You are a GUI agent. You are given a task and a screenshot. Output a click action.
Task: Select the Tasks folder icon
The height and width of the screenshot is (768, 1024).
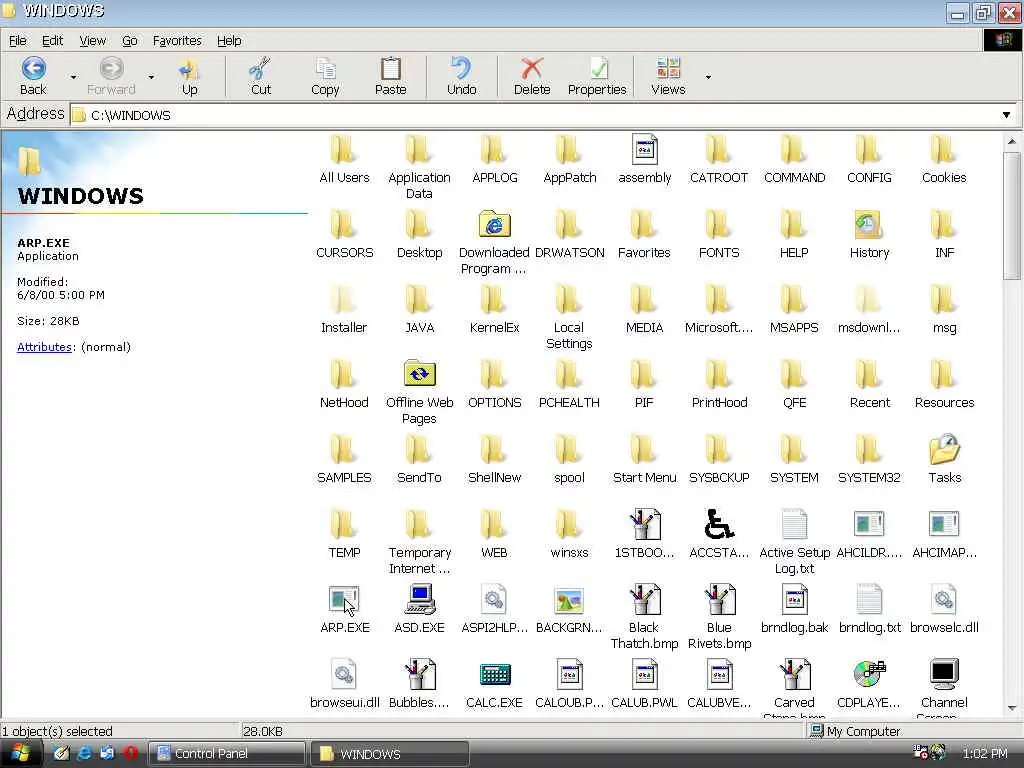pos(944,449)
